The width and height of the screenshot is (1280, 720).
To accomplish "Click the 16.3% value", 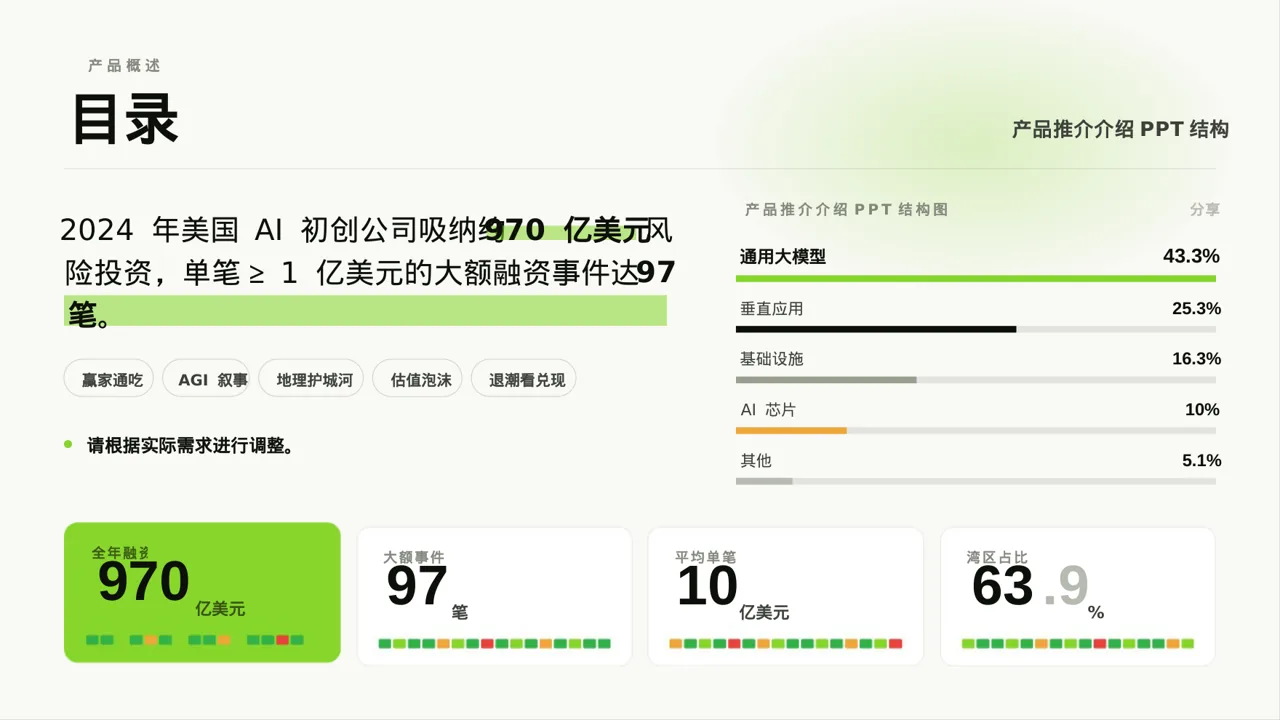I will pos(1196,359).
